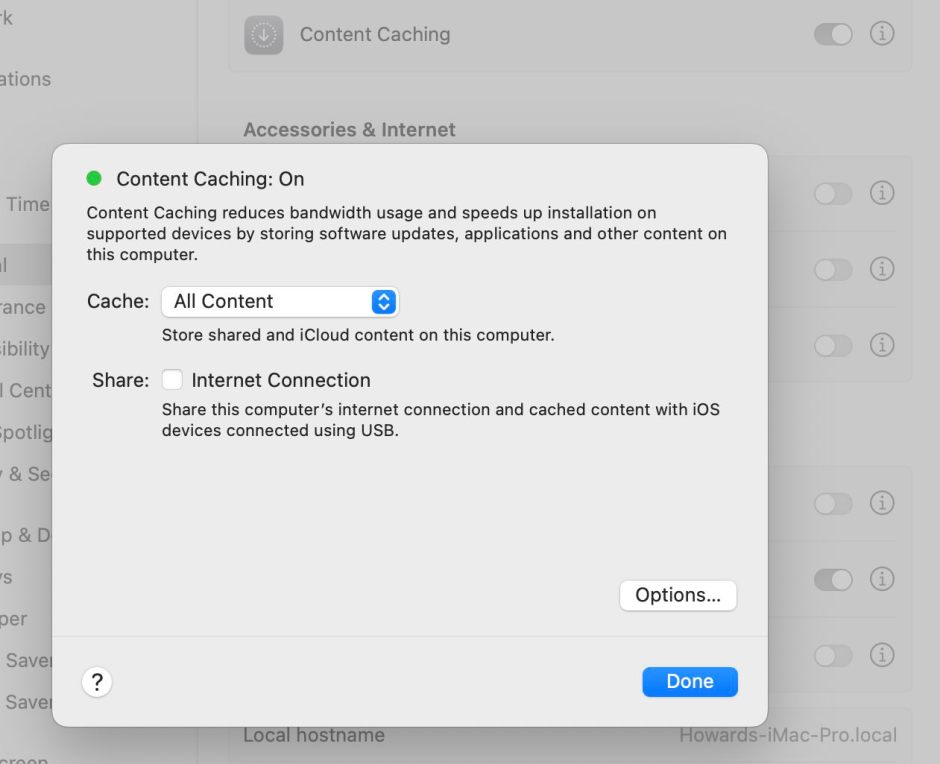The image size is (940, 764).
Task: Click the info icon on the second Accessories & Internet row
Action: 882,270
